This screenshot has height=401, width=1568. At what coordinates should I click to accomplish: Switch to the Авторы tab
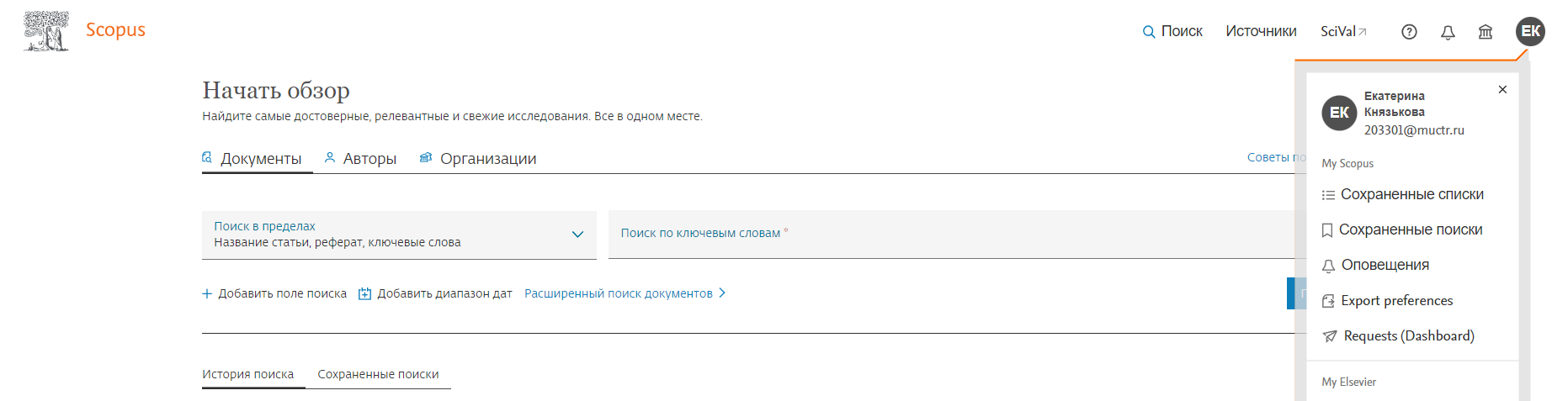click(360, 158)
